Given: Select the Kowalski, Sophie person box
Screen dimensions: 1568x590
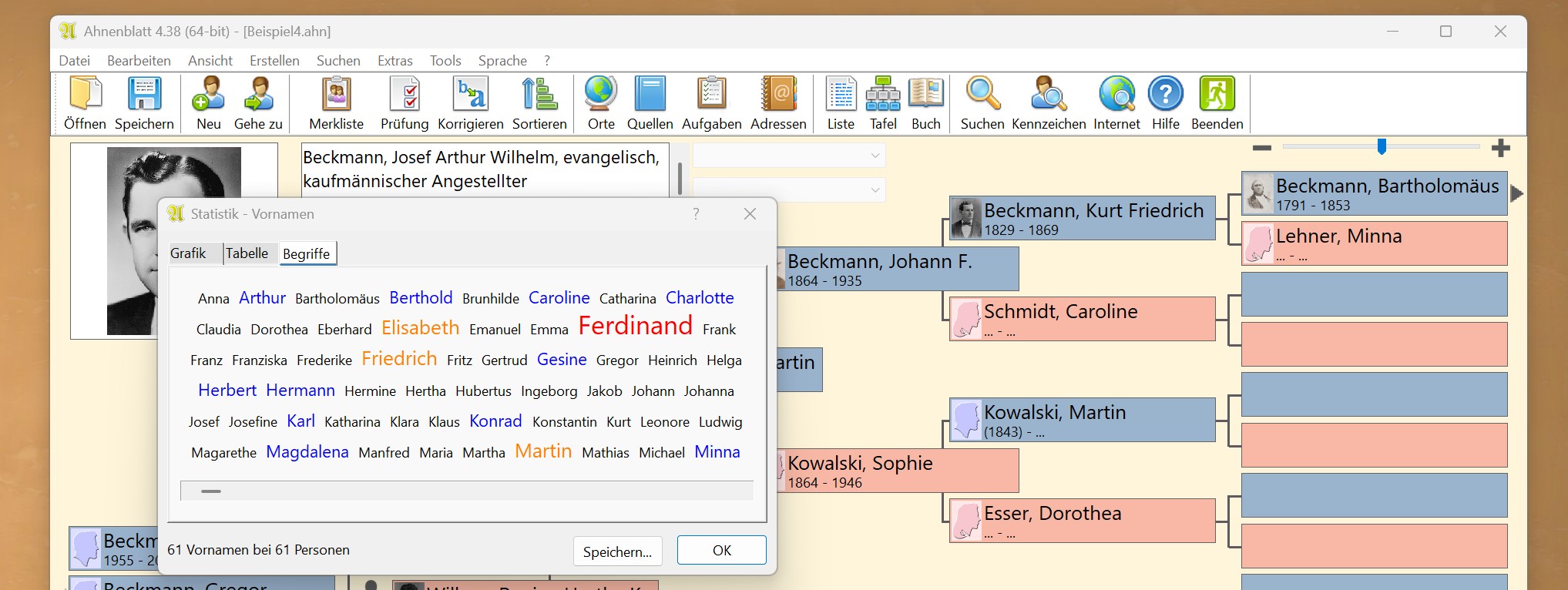Looking at the screenshot, I should (898, 471).
